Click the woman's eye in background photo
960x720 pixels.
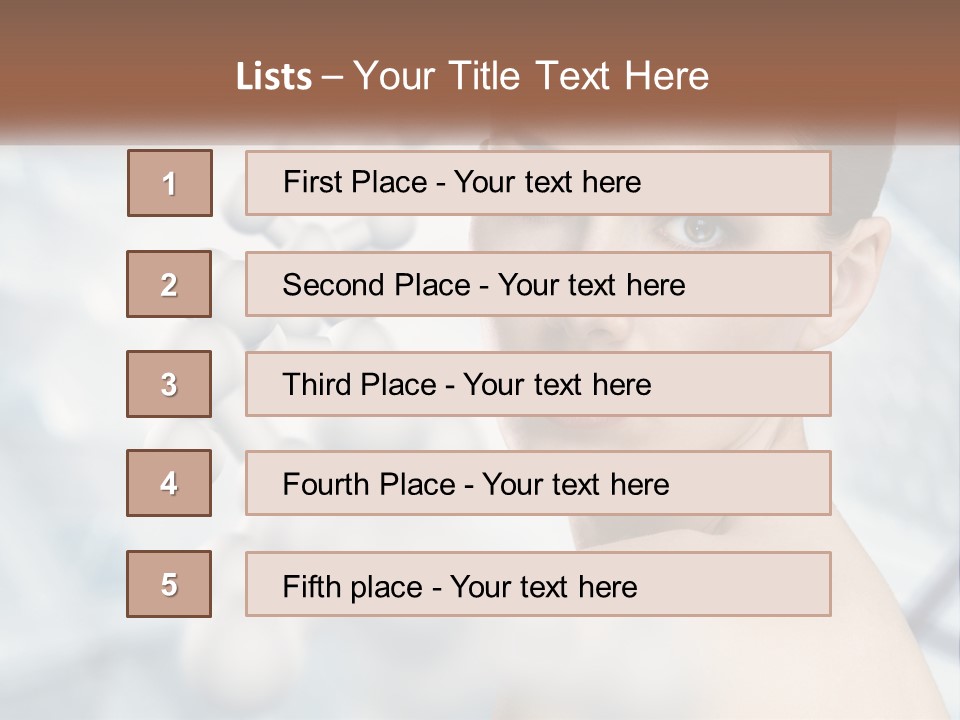click(x=701, y=231)
